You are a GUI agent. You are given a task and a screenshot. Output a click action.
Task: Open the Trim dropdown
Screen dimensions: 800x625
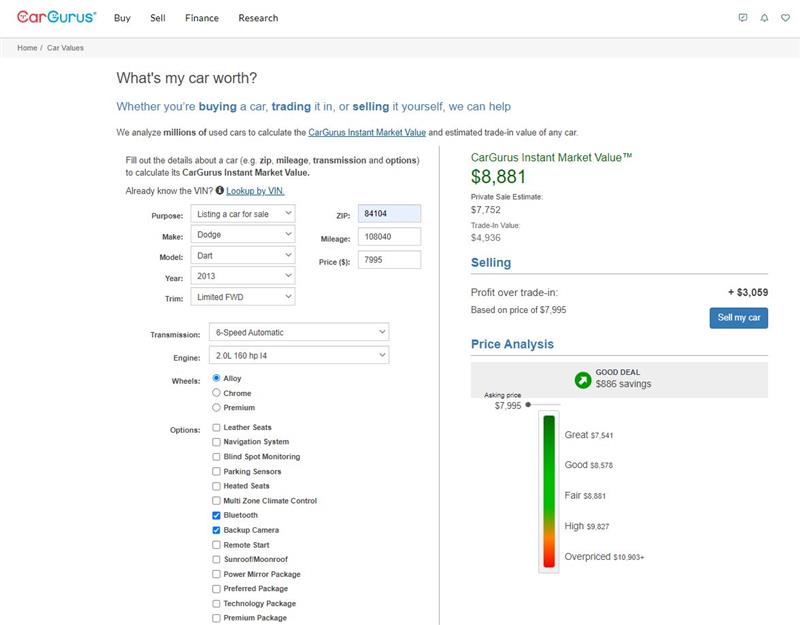coord(243,297)
